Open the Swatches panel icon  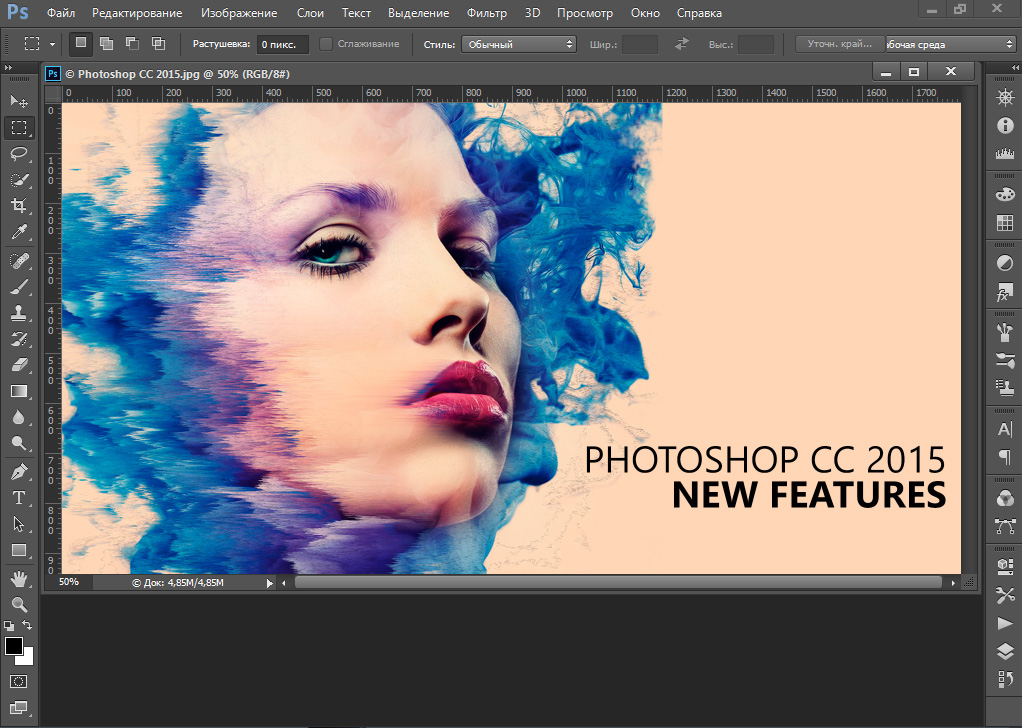coord(1005,223)
